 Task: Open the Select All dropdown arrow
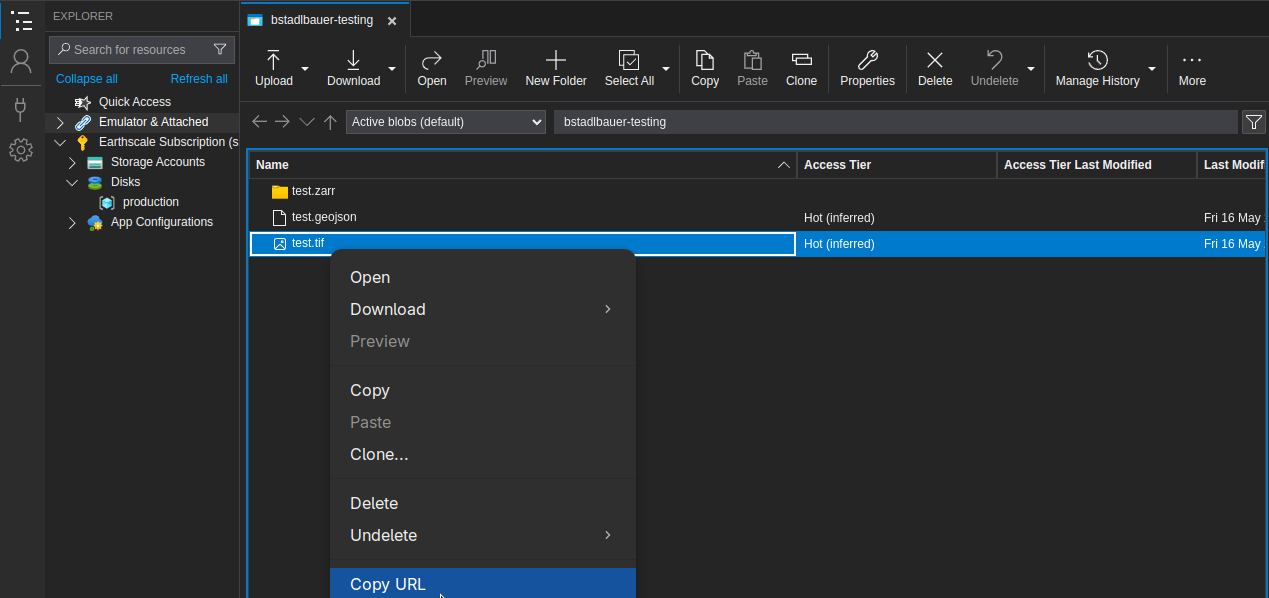coord(666,68)
